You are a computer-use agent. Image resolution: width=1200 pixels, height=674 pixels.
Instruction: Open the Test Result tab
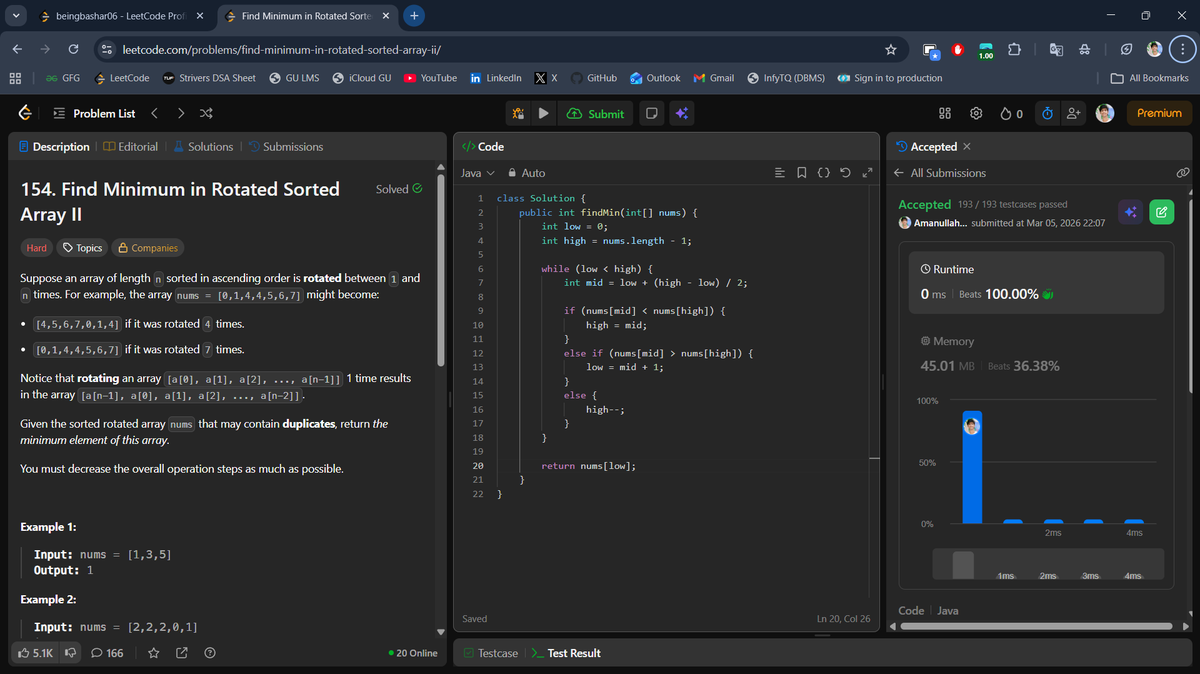566,653
